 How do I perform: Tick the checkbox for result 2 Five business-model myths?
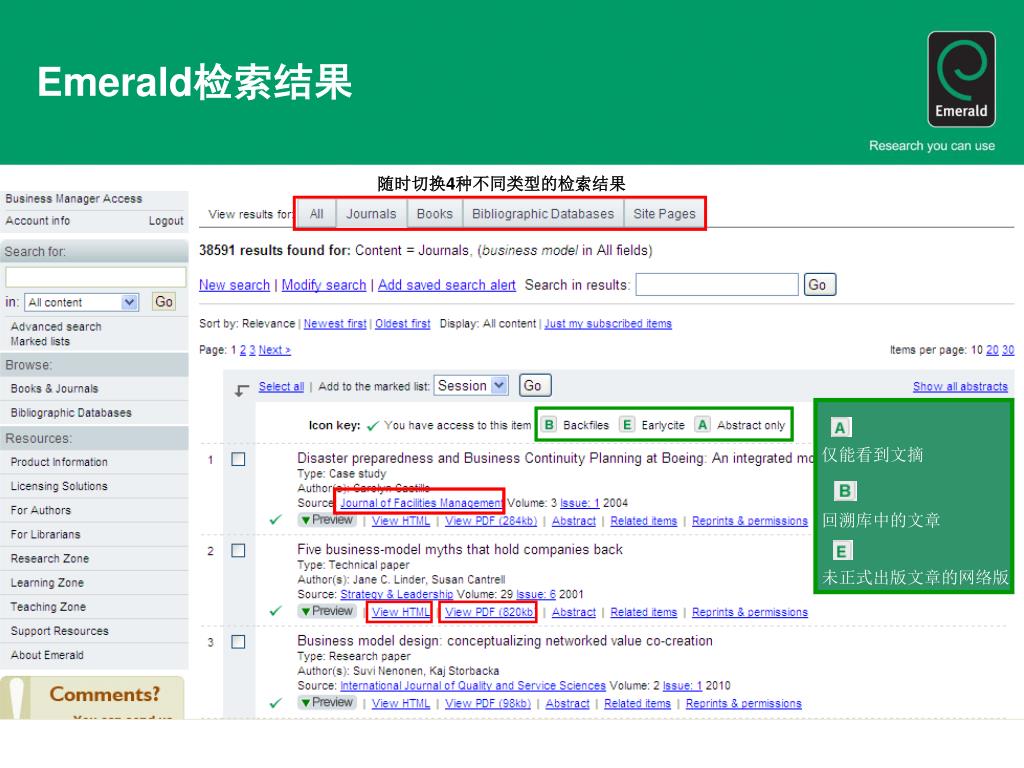click(x=238, y=551)
